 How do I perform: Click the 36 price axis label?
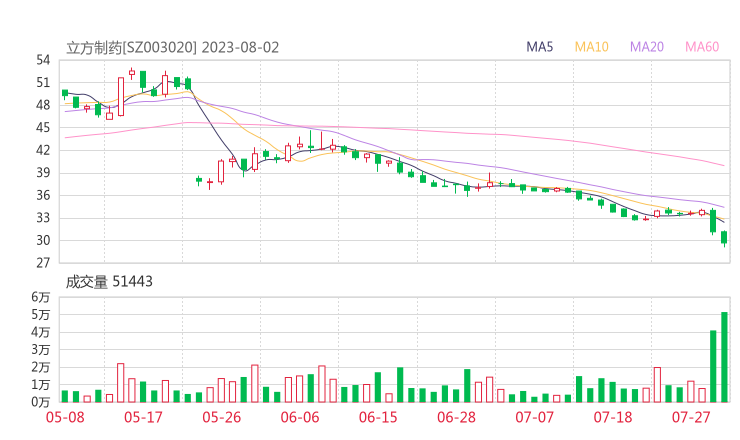point(43,195)
